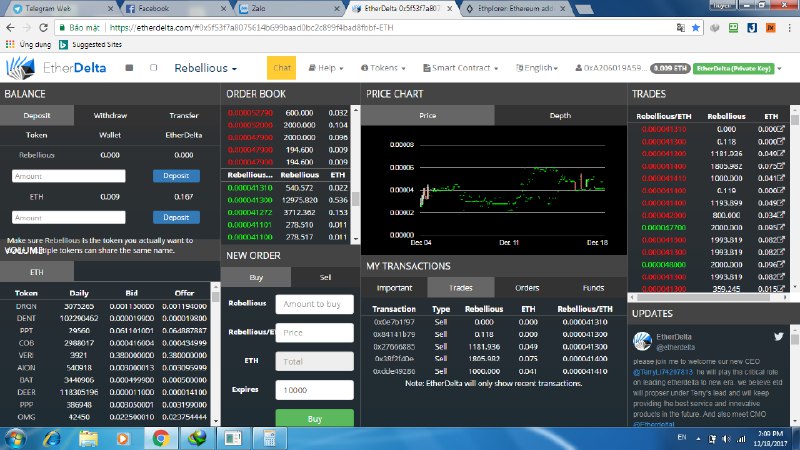800x450 pixels.
Task: Open the Important tab in My Transactions
Action: click(394, 288)
